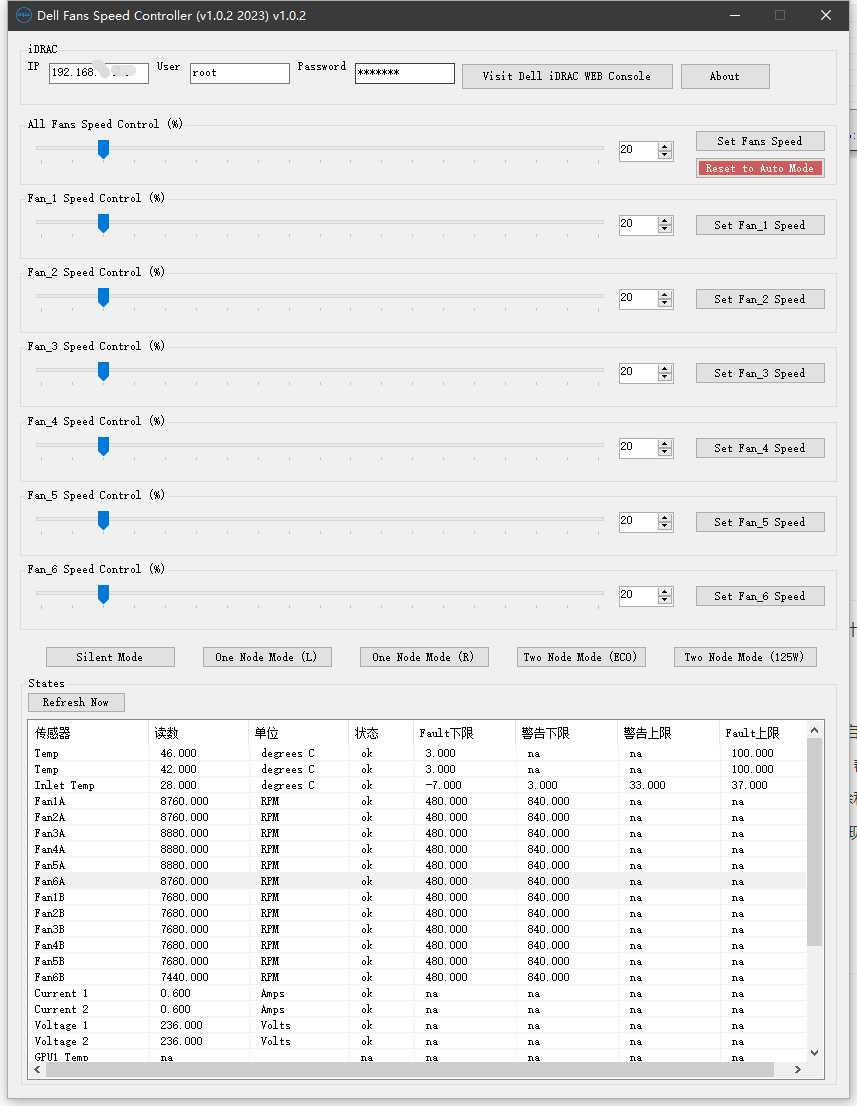Close the Dell Fans Speed Controller window
The height and width of the screenshot is (1106, 857).
pos(826,15)
